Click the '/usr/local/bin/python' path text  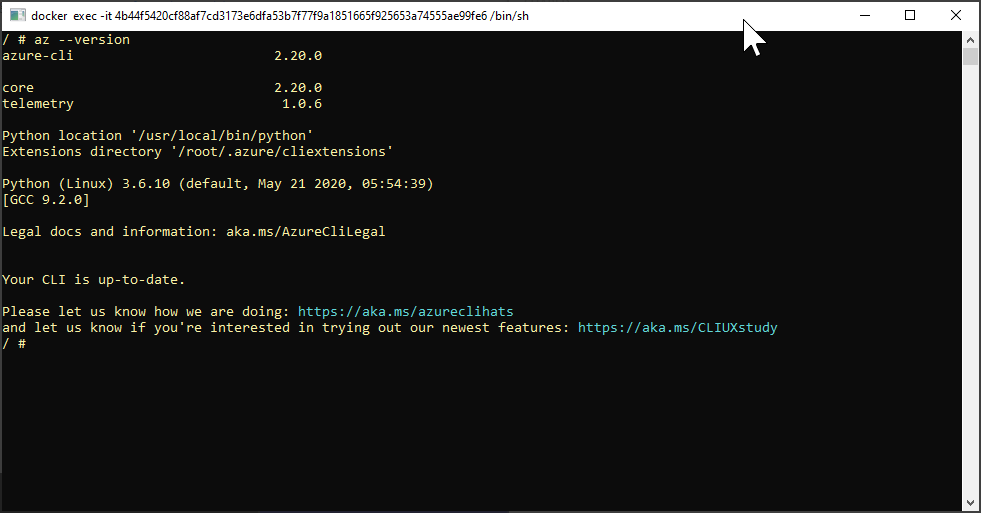tap(222, 136)
